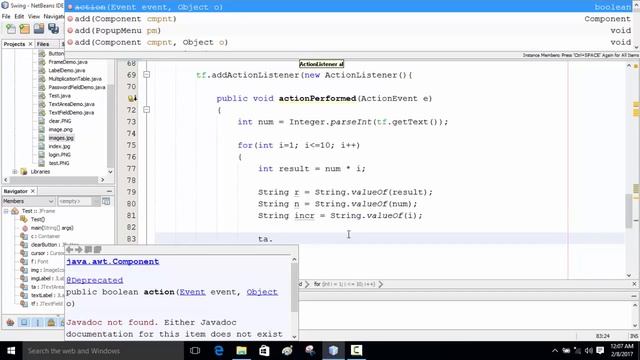Toggle the third highlighted Navigator filter button
The image size is (640, 360).
point(38,322)
